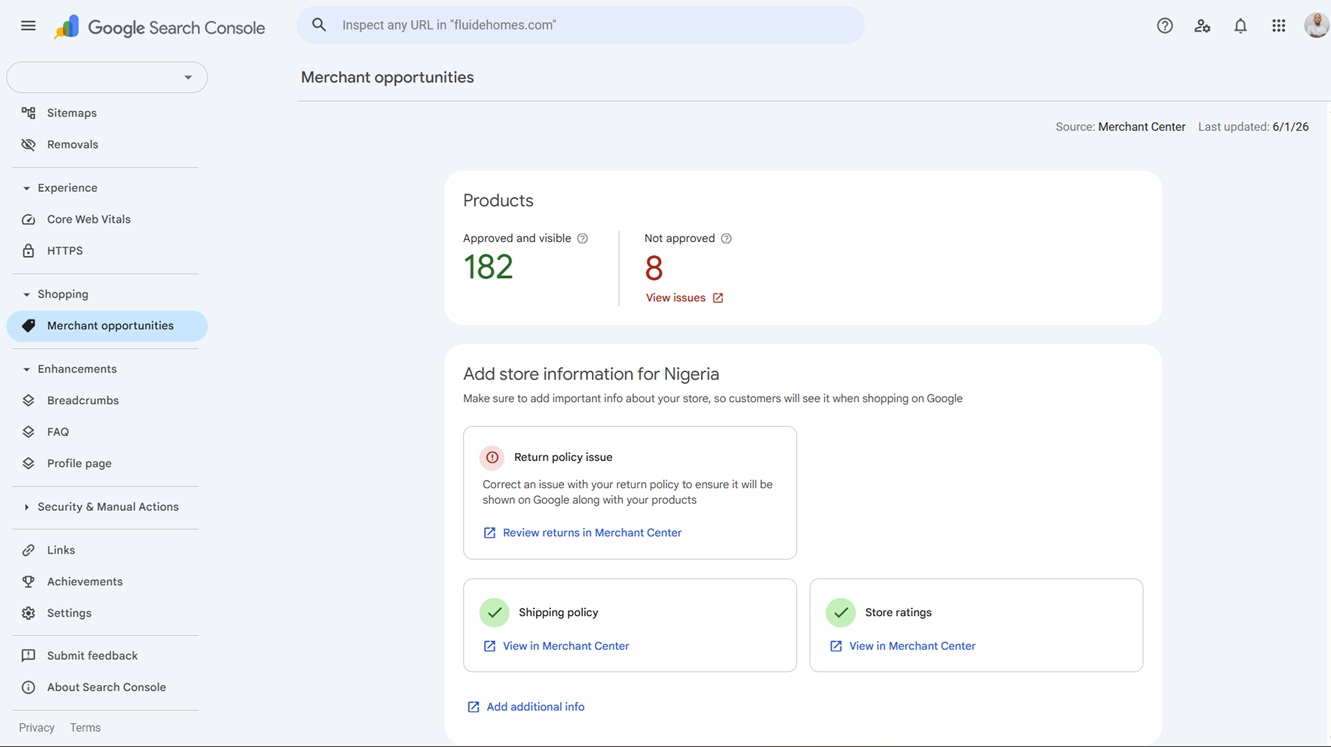The width and height of the screenshot is (1331, 747).
Task: Collapse the Shopping section
Action: [26, 295]
